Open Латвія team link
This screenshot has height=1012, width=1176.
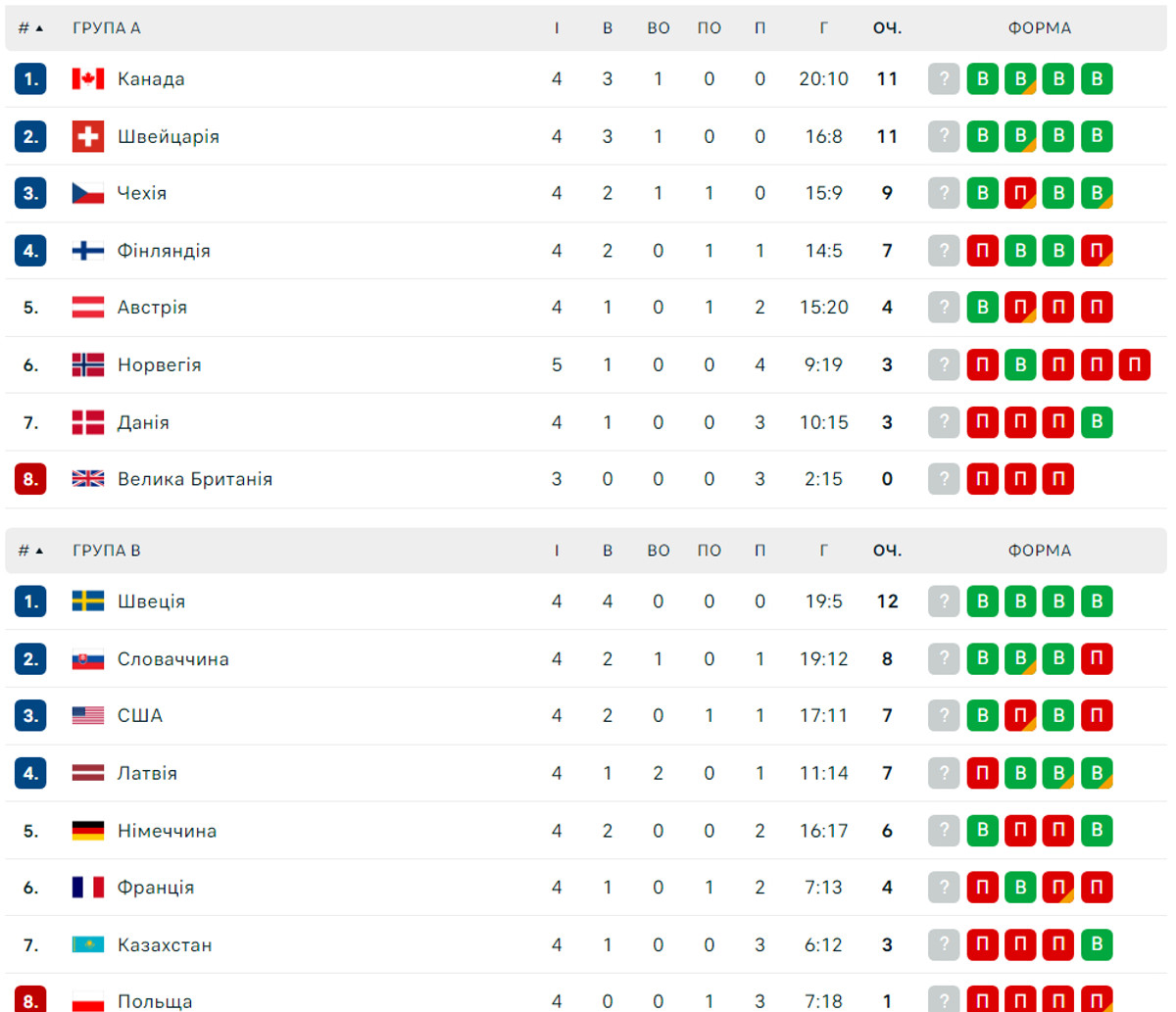pyautogui.click(x=147, y=773)
